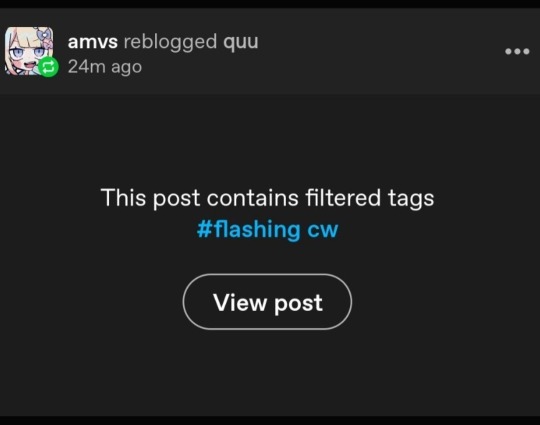Screen dimensions: 540x425
Task: Open the 24m ago timestamp permalink
Action: click(105, 67)
